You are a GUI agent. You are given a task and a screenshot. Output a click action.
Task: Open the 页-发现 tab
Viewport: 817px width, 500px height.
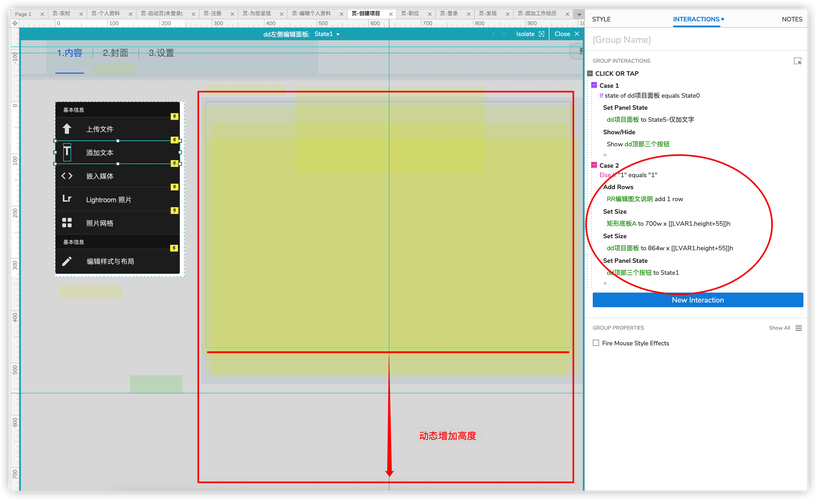(x=488, y=14)
